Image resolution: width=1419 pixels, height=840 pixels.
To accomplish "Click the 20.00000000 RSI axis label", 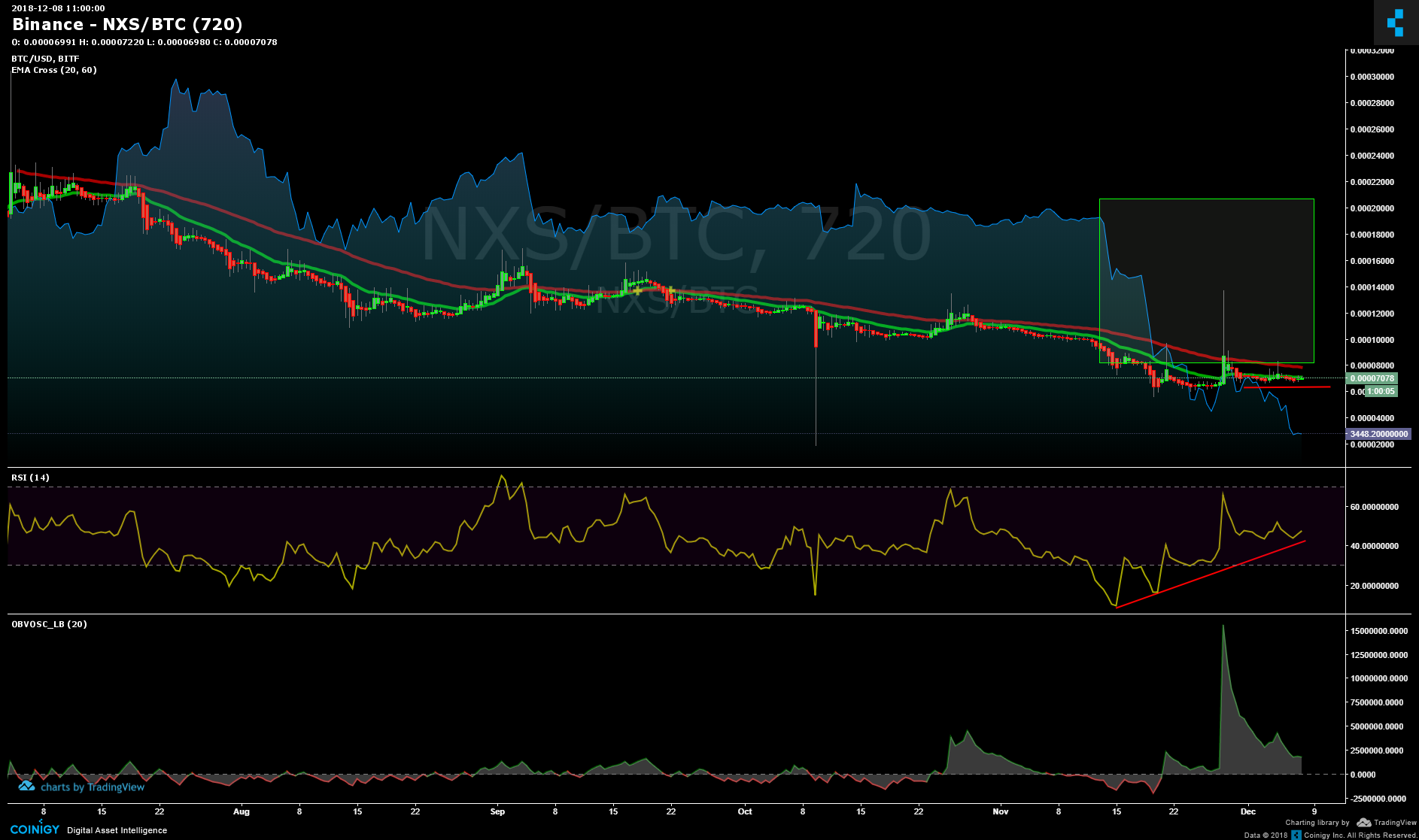I will (1374, 586).
